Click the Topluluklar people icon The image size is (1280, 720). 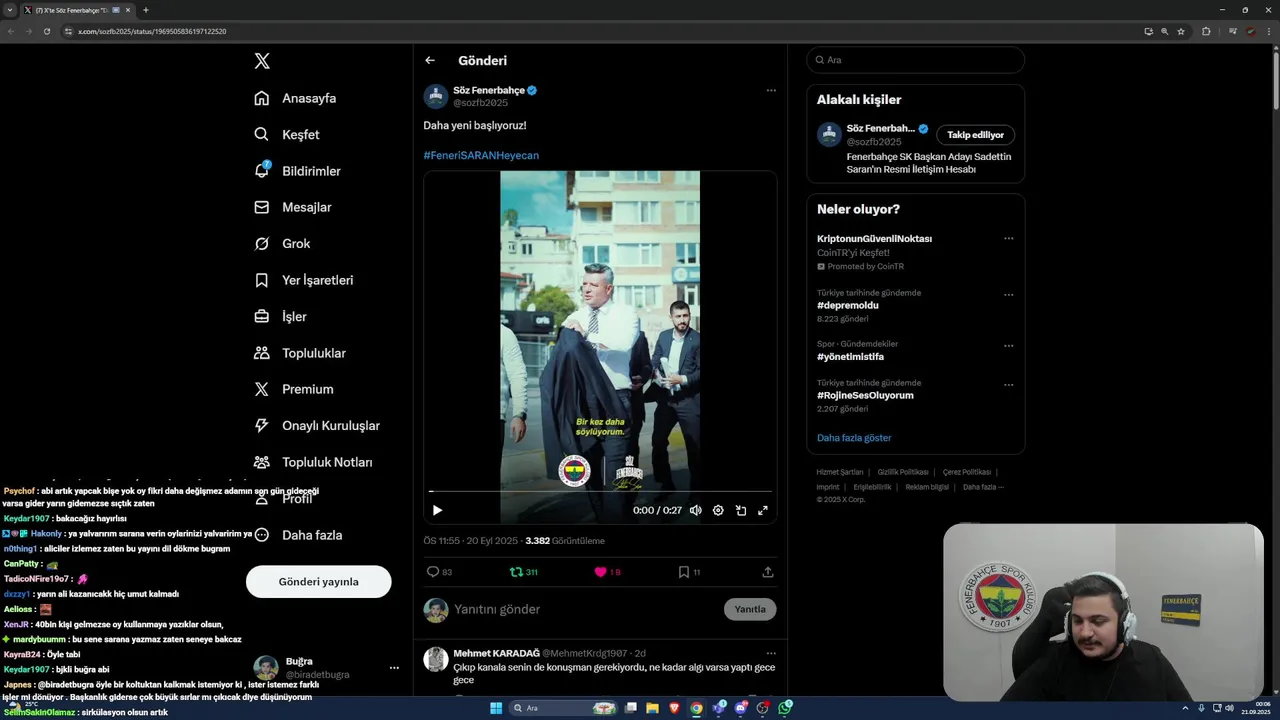pyautogui.click(x=262, y=353)
